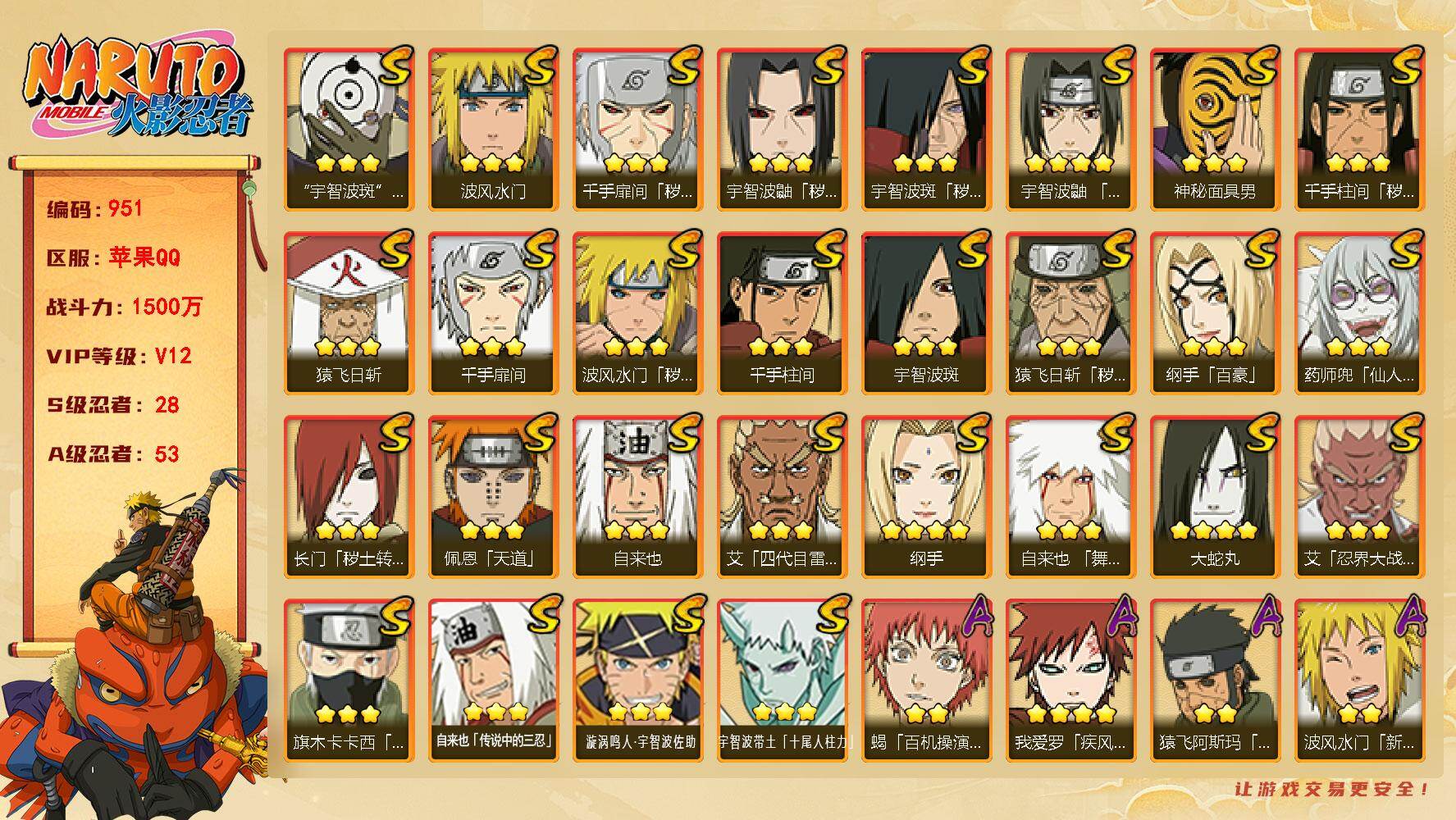1456x820 pixels.
Task: Select the 我爱罗「疾风」 A-rank card
Action: pos(1070,681)
